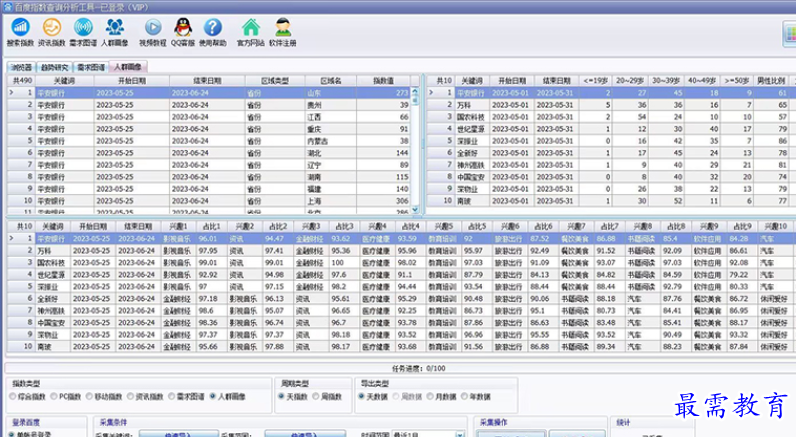The height and width of the screenshot is (437, 796).
Task: Click the 快速导入 button beside 采集关键词
Action: pyautogui.click(x=179, y=434)
